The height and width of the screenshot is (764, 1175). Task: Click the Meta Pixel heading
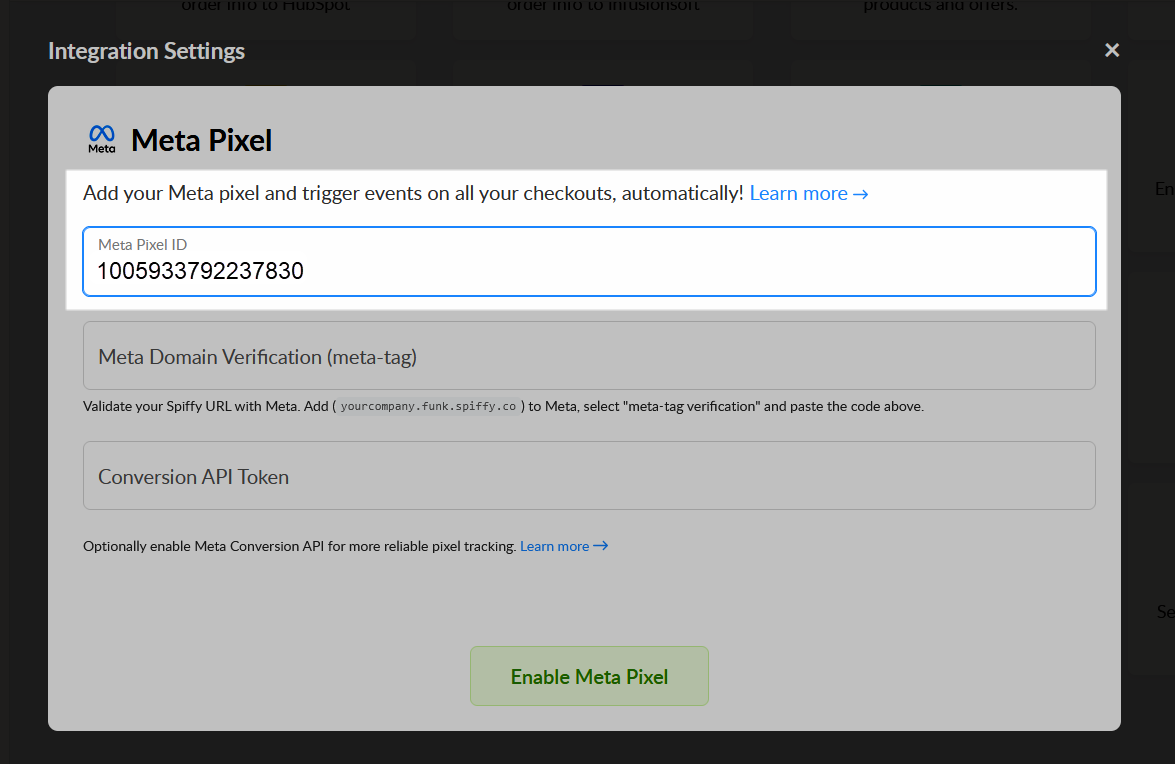coord(201,140)
